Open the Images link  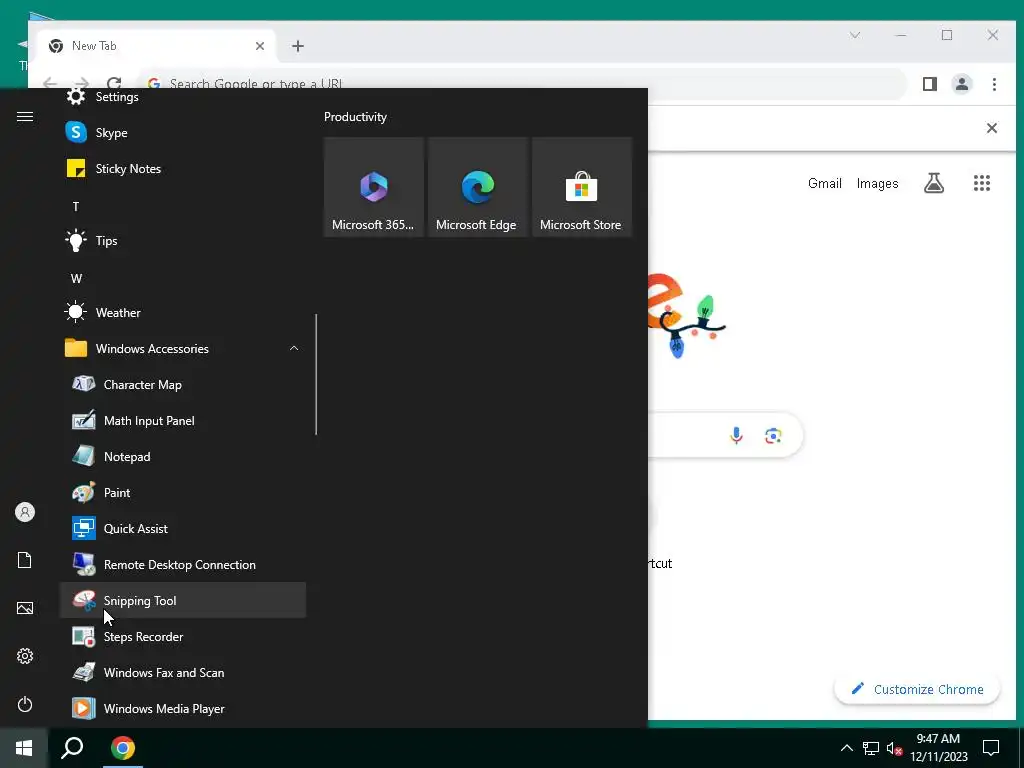click(x=877, y=184)
